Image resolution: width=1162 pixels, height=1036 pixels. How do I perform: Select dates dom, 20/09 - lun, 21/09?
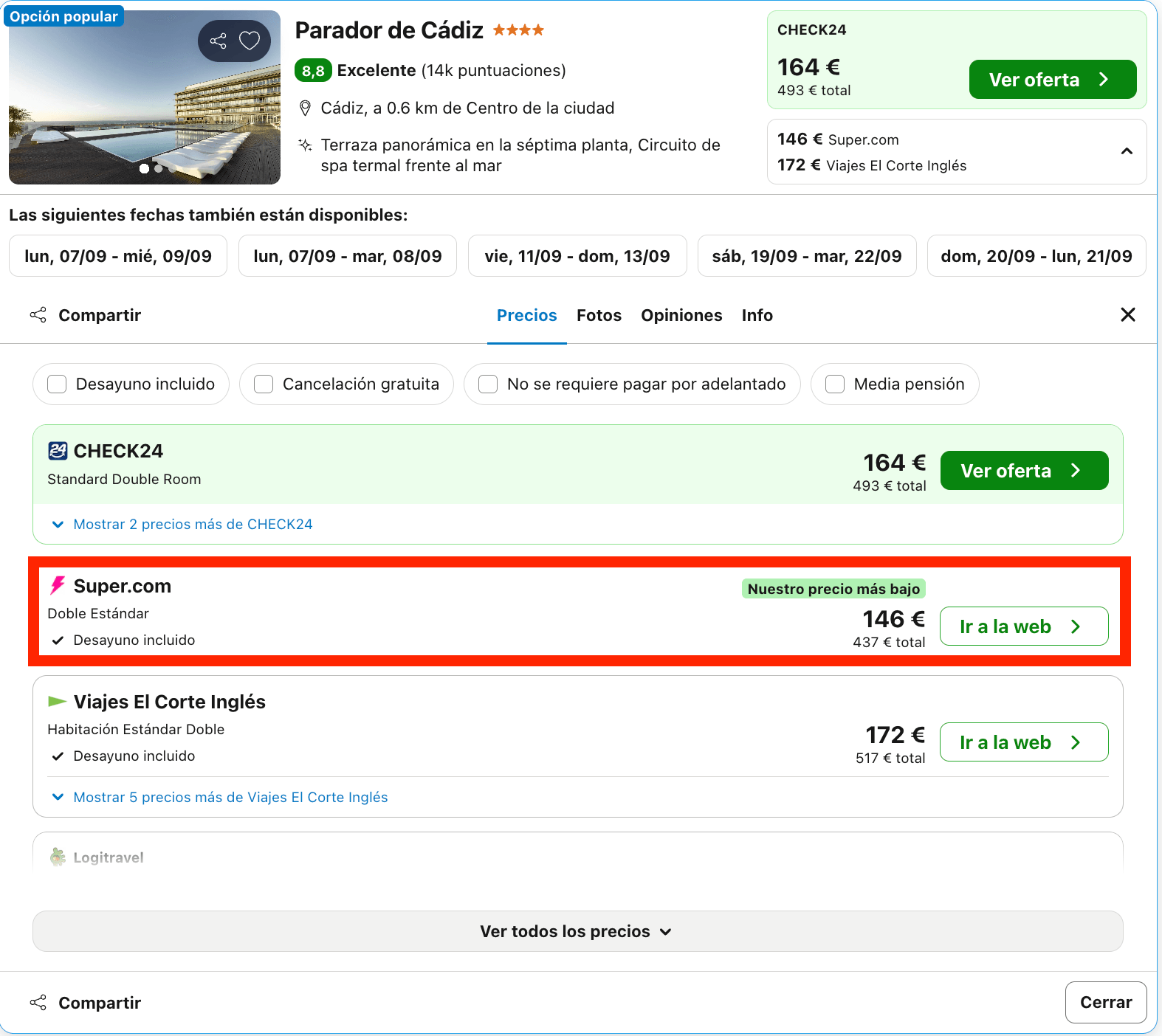(1036, 256)
